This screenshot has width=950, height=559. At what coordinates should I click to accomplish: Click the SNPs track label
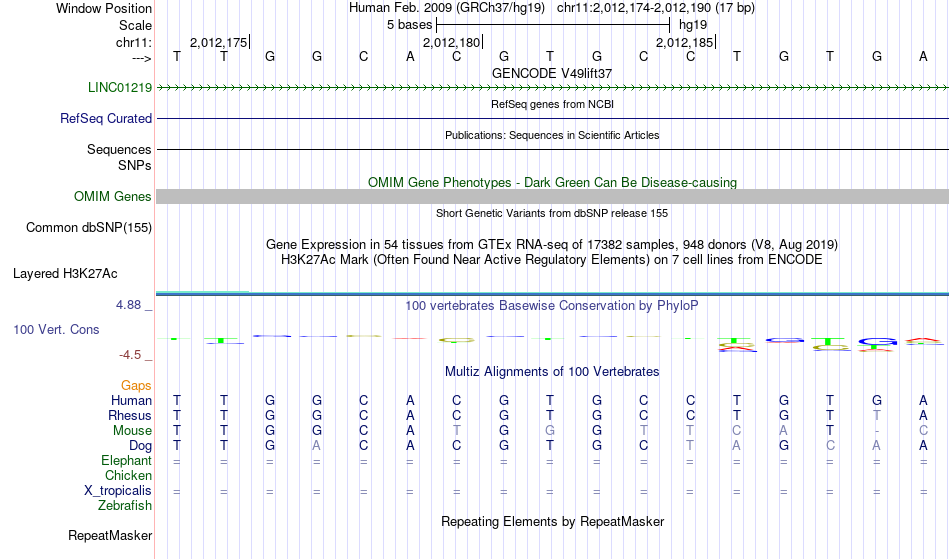tap(135, 165)
